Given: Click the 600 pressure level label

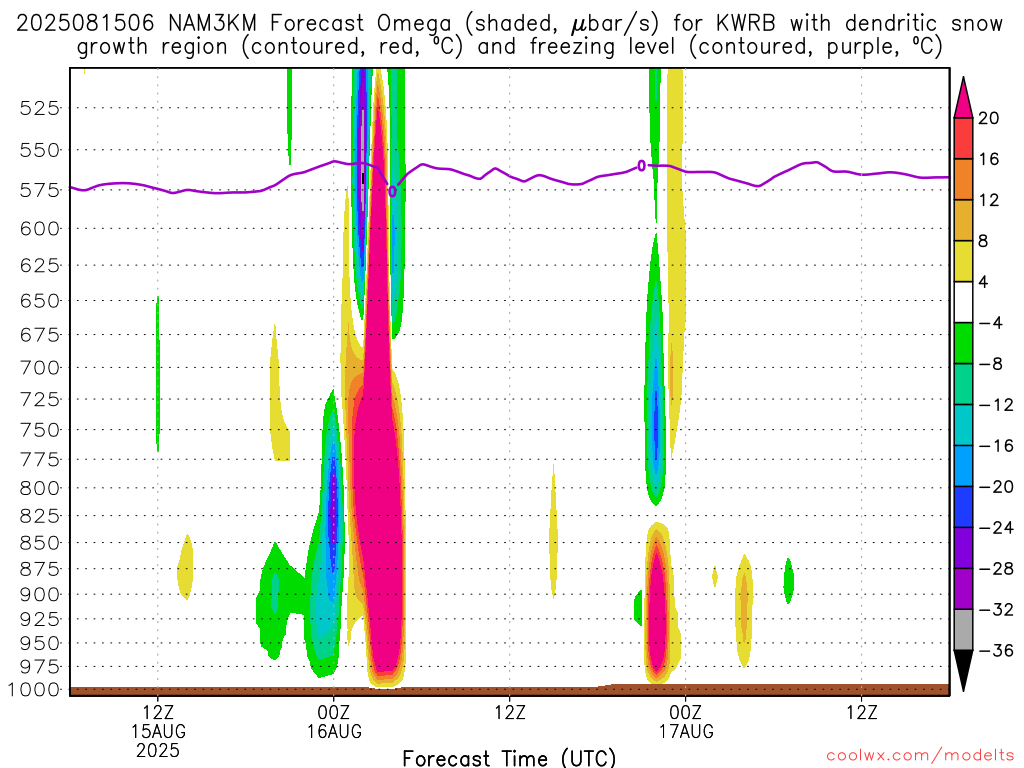Looking at the screenshot, I should pyautogui.click(x=40, y=229).
